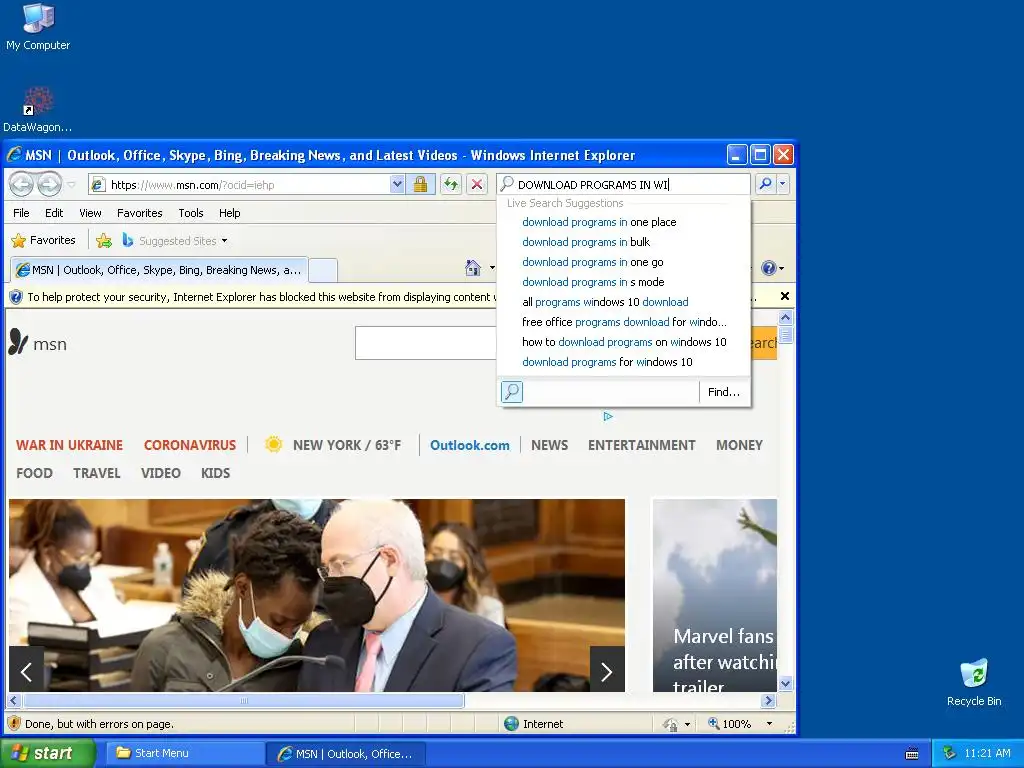Click the script error warning status icon
The width and height of the screenshot is (1024, 768).
point(14,723)
